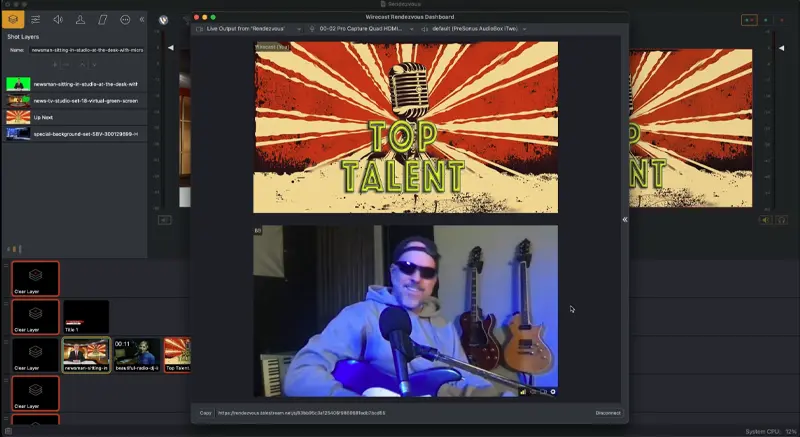This screenshot has width=800, height=437.
Task: Open the guest's settings gear icon
Action: coord(553,392)
